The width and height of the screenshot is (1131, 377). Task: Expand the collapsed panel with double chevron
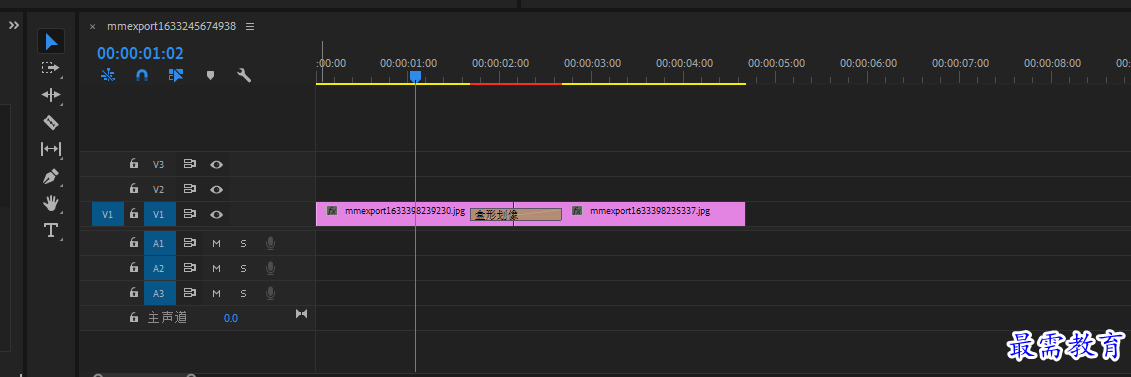[x=14, y=25]
